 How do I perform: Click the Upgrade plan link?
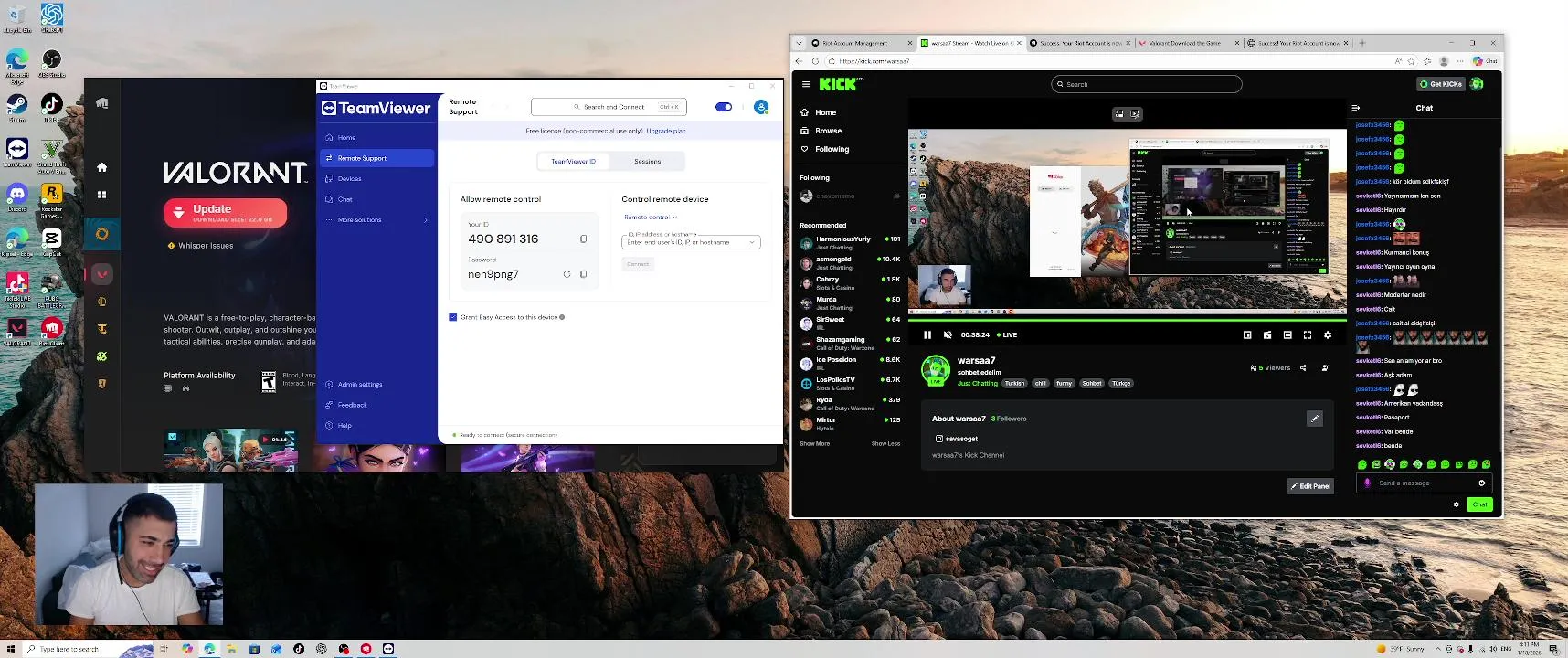click(666, 131)
